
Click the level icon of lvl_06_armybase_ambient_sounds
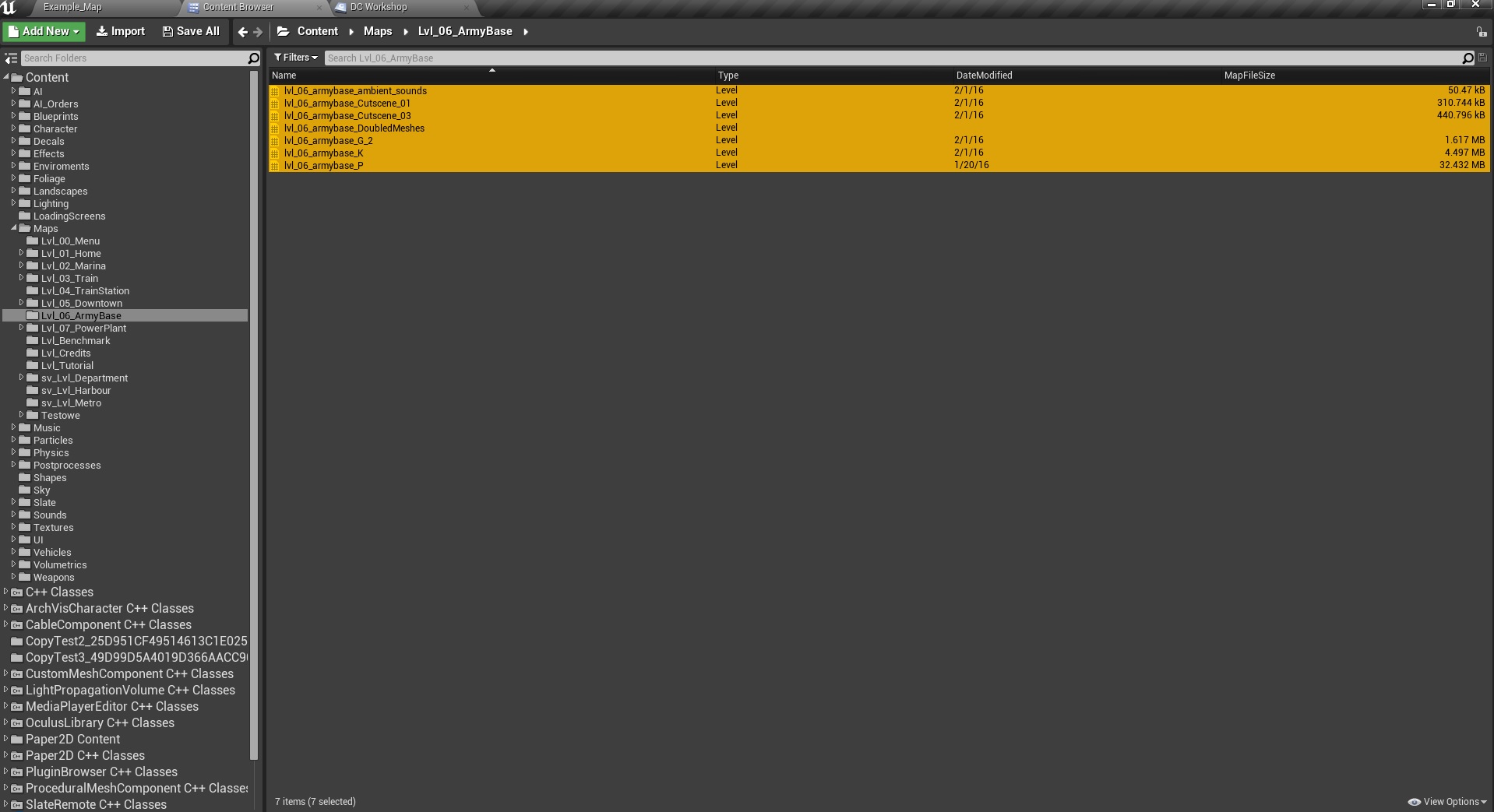click(x=274, y=91)
